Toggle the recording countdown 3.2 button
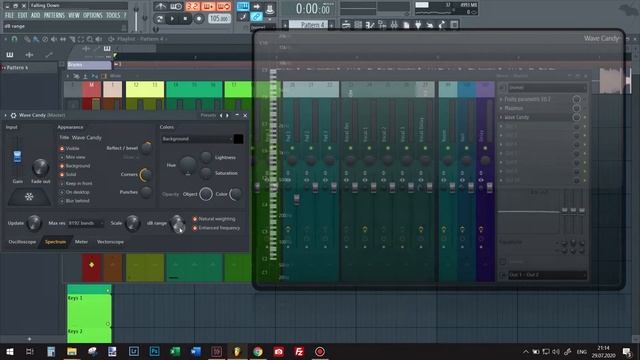 [x=193, y=6]
